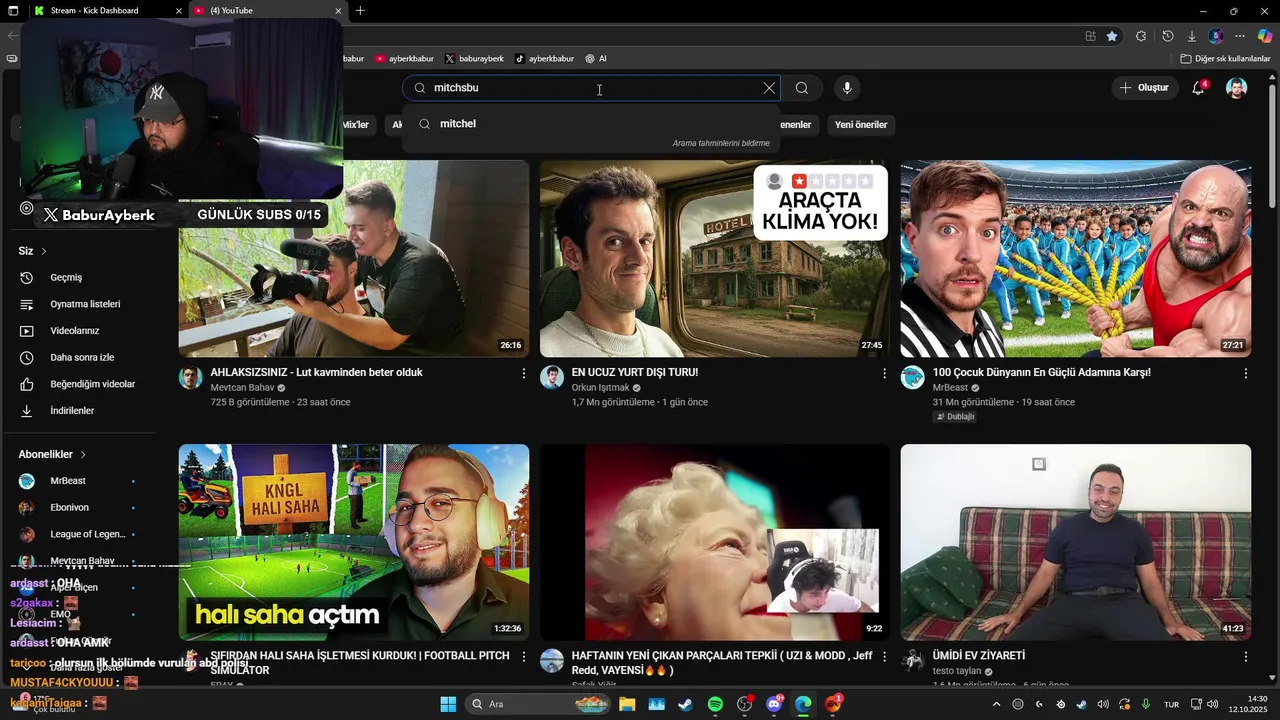Open the halı saha açtım video thumbnail
This screenshot has height=720, width=1280.
click(354, 542)
